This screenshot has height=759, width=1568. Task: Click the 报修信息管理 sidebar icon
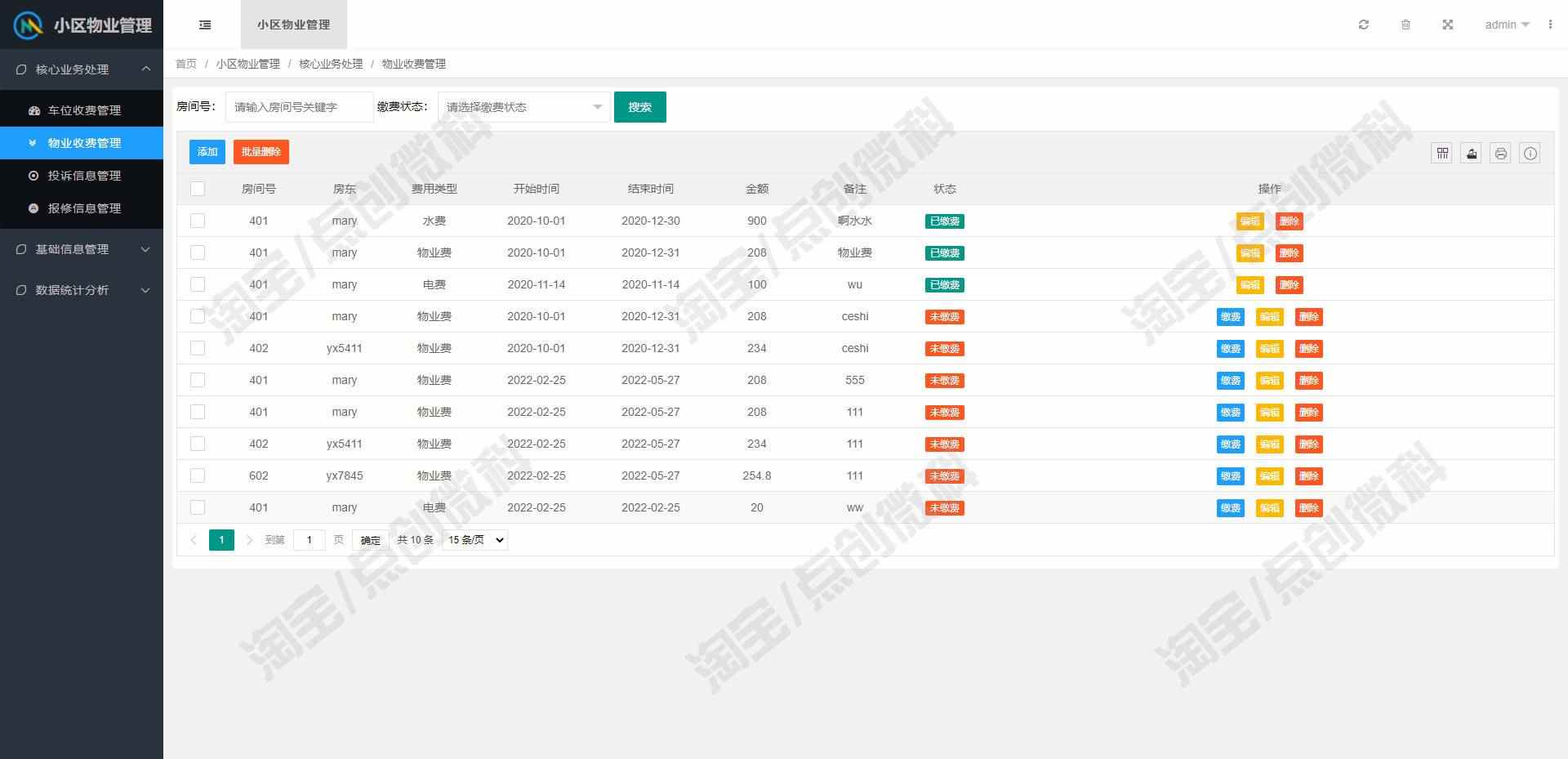coord(33,208)
